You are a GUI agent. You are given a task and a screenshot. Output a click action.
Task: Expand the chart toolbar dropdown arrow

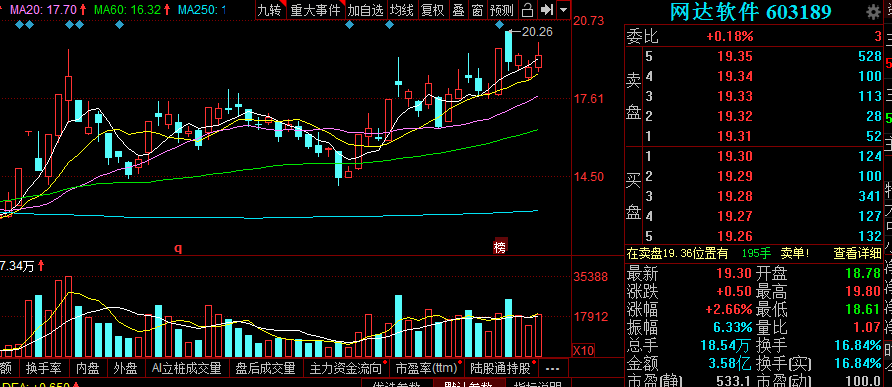coord(563,10)
